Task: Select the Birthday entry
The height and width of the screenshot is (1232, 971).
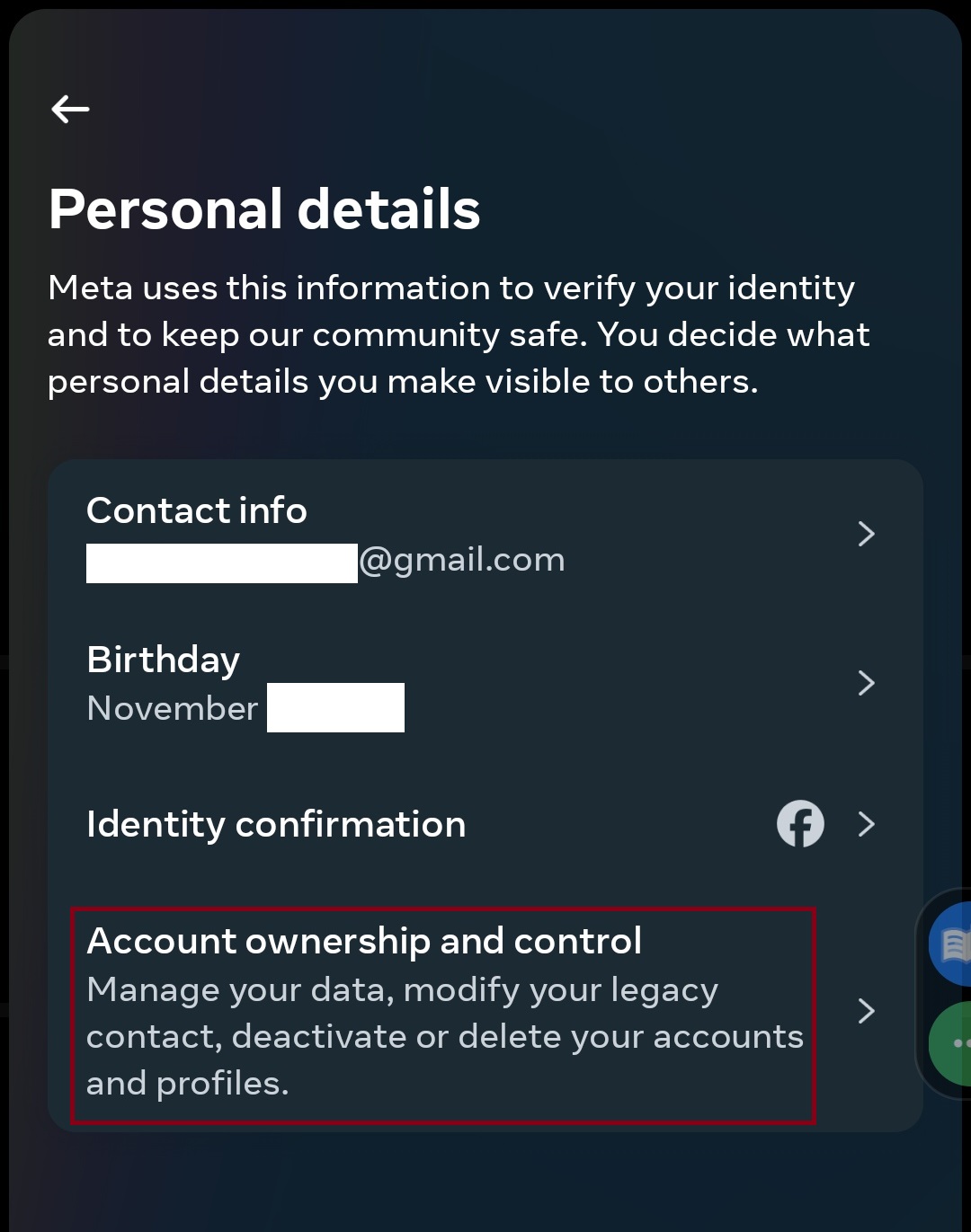Action: click(164, 660)
